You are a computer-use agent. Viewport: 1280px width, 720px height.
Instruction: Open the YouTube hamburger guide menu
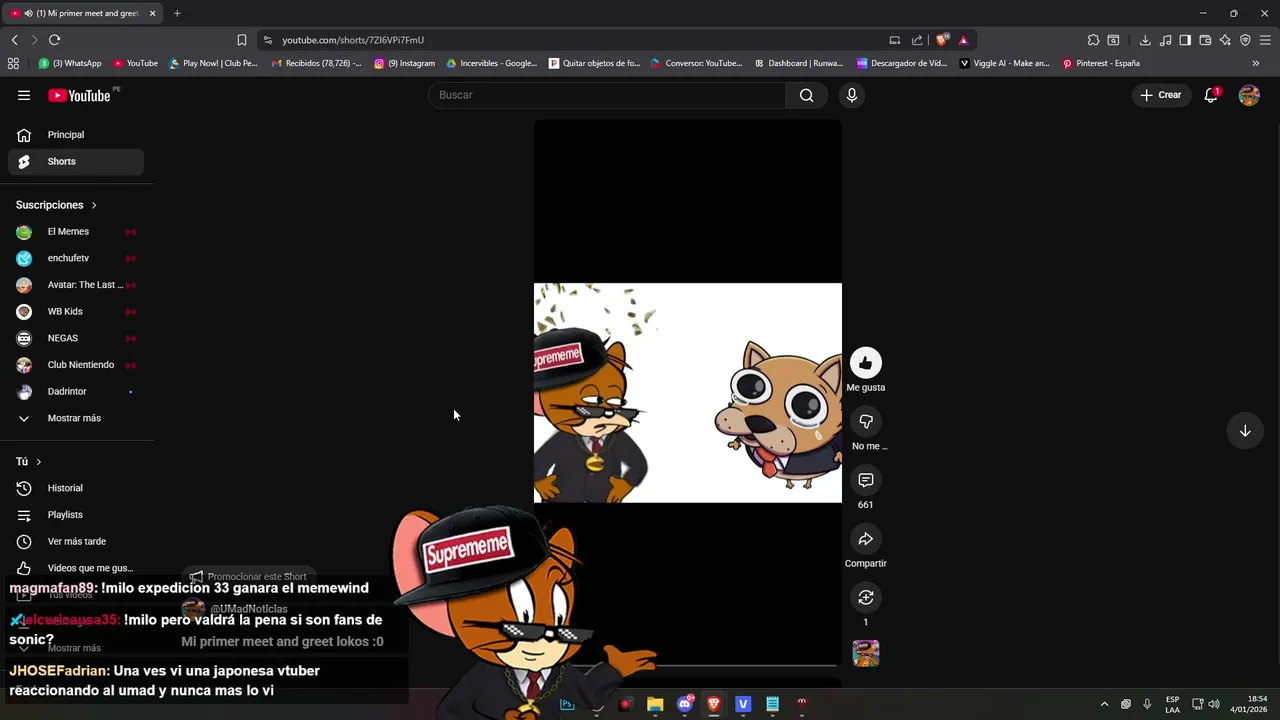pos(24,95)
